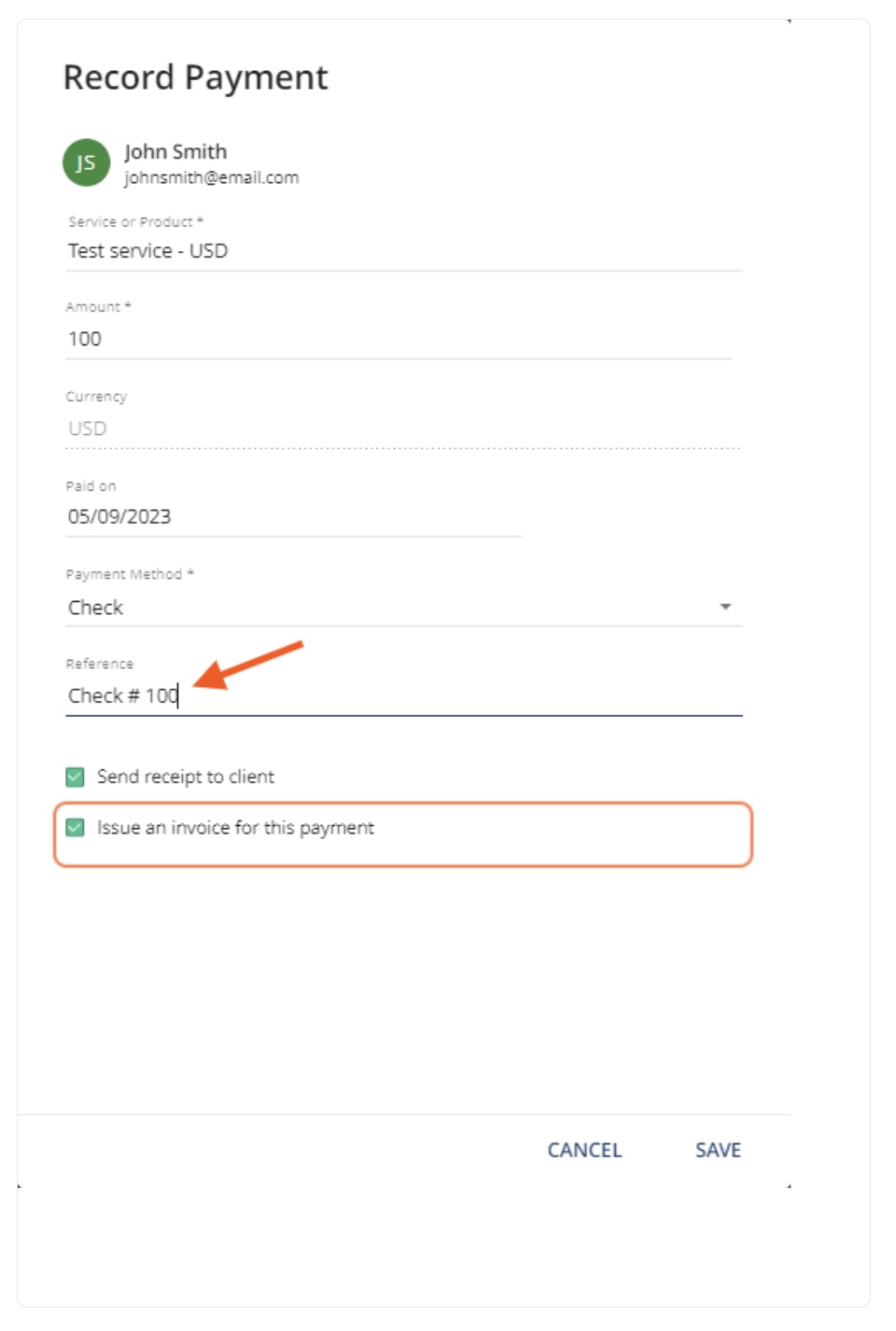This screenshot has height=1331, width=896.
Task: Click the Issue an invoice label text
Action: (235, 828)
